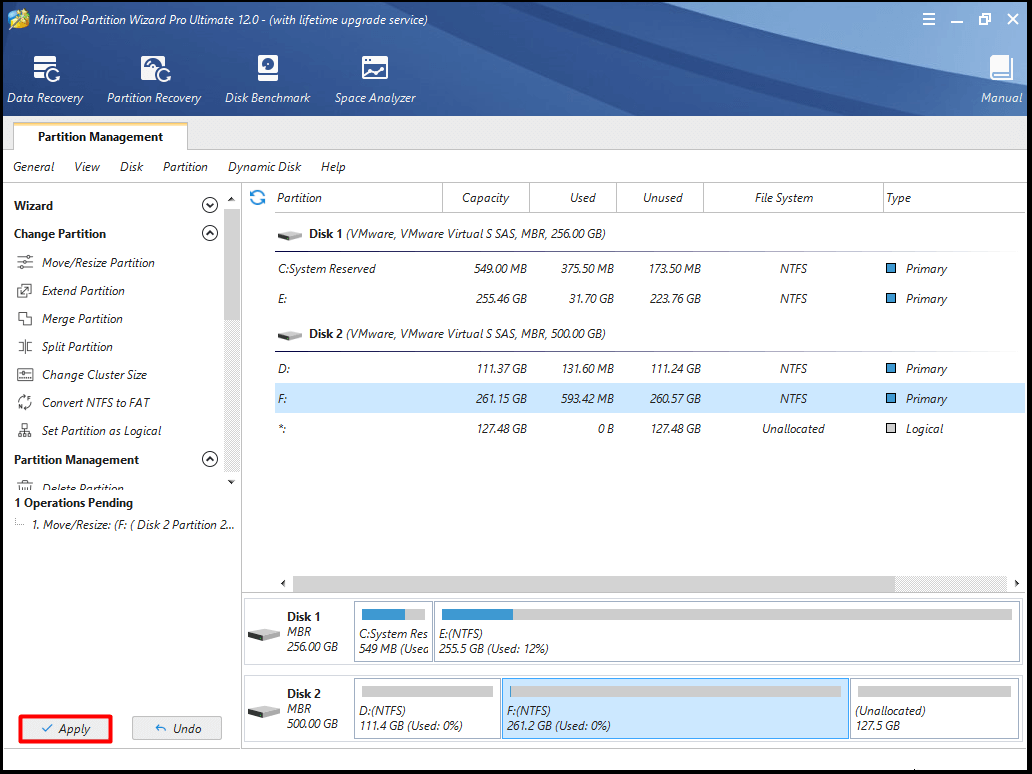Click the sidebar scroll-down arrow
Screen dimensions: 1032x774
click(x=231, y=482)
